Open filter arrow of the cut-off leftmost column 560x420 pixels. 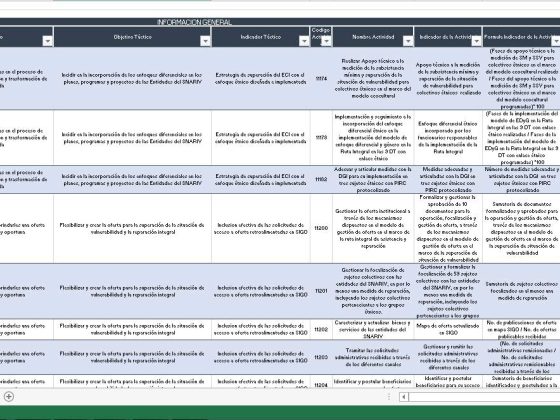click(x=48, y=41)
